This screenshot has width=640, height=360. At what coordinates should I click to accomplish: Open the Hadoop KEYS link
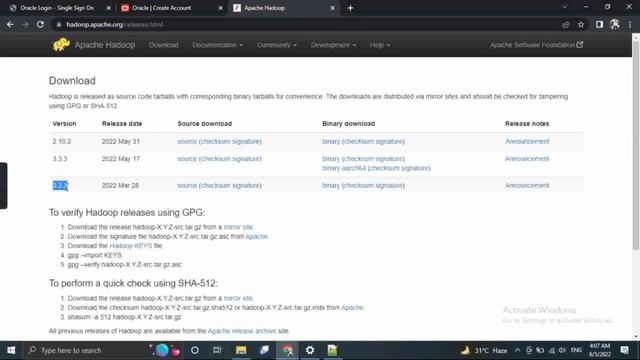[x=131, y=246]
